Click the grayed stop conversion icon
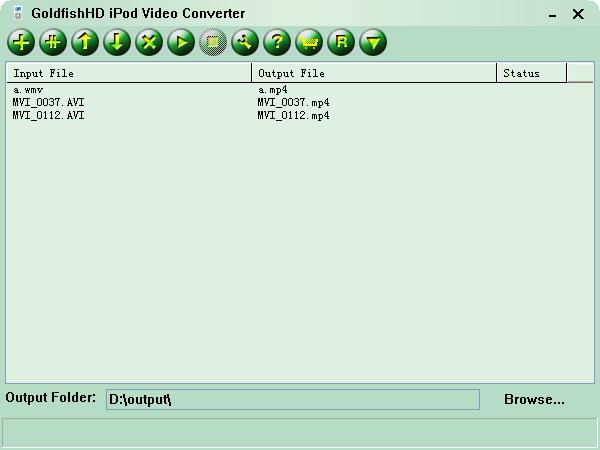 (x=213, y=42)
